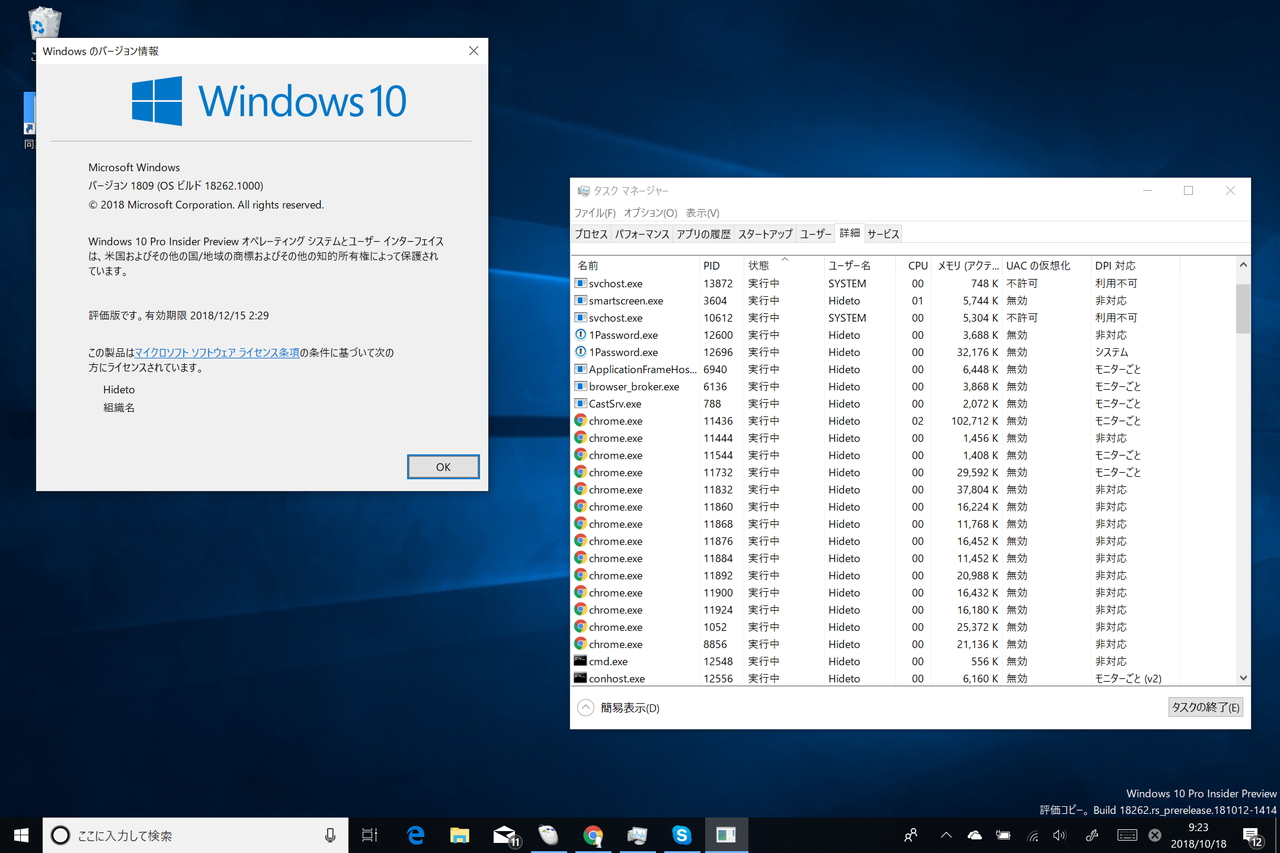Click OK in the Windows version dialog
1280x853 pixels.
442,466
